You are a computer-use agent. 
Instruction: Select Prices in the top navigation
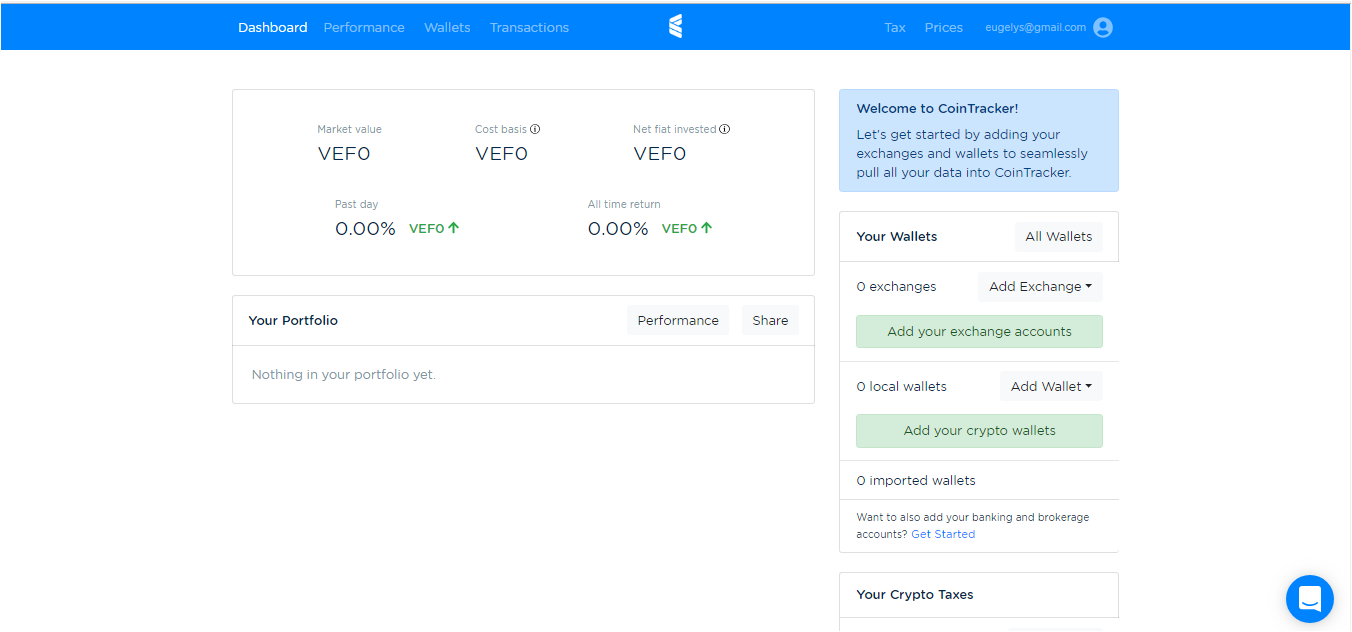944,28
